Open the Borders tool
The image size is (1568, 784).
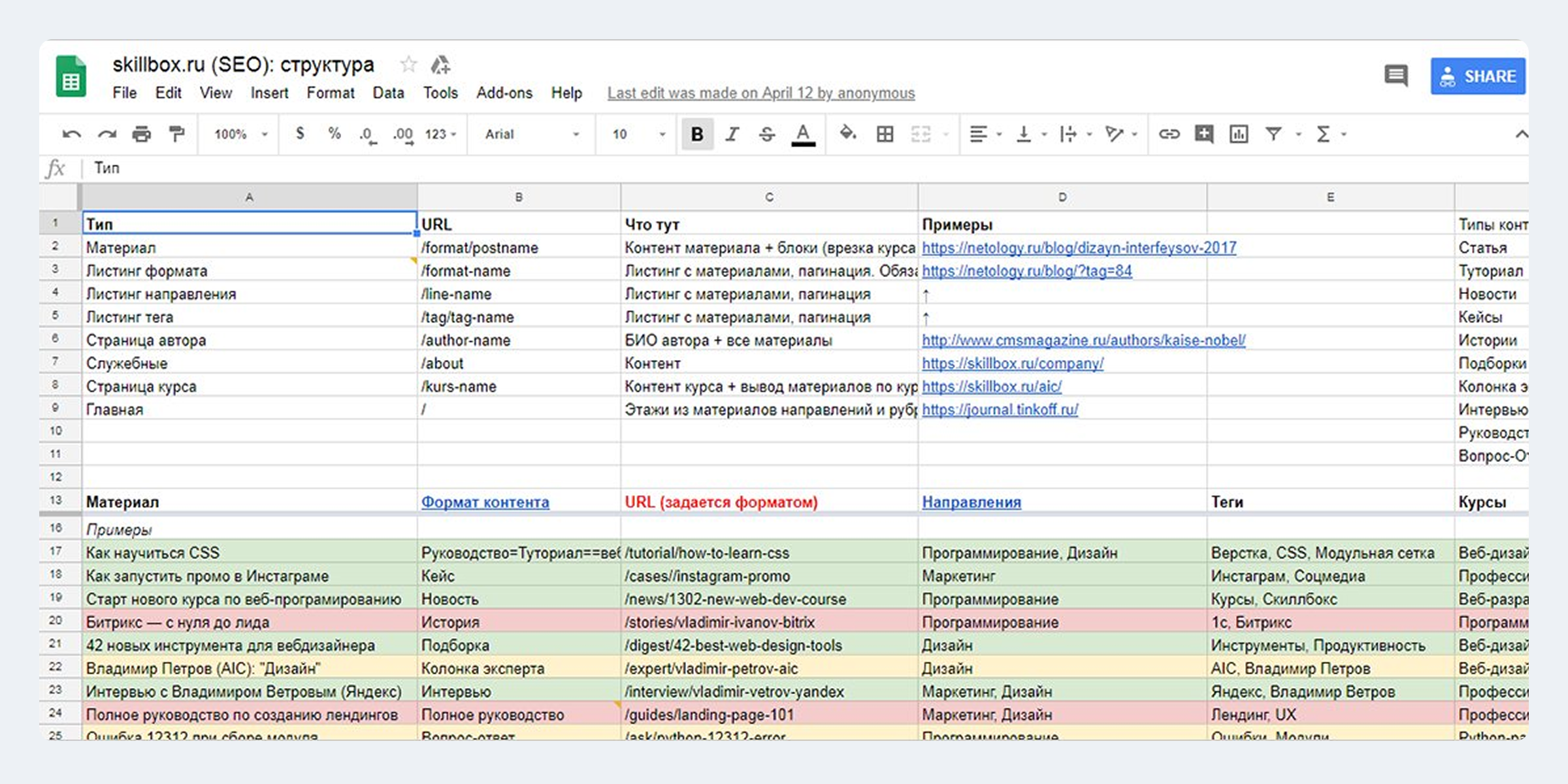click(885, 135)
